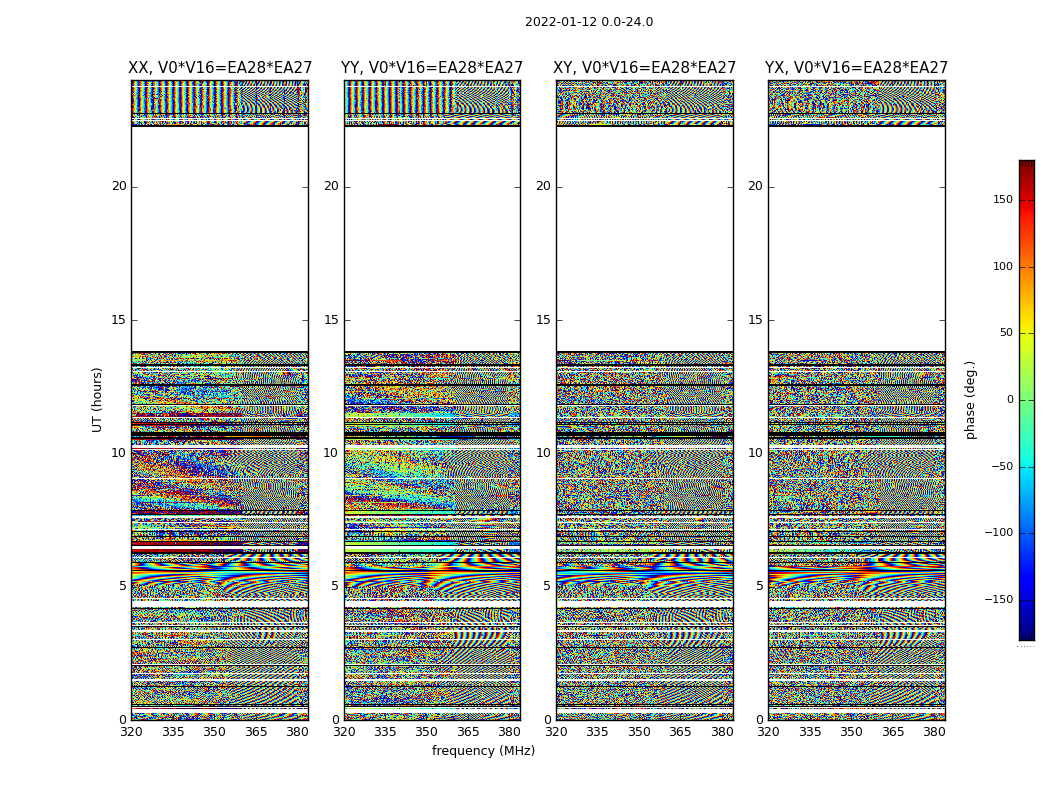Click the 365 frequency tick under YY panel
This screenshot has height=800, width=1050.
pos(468,732)
